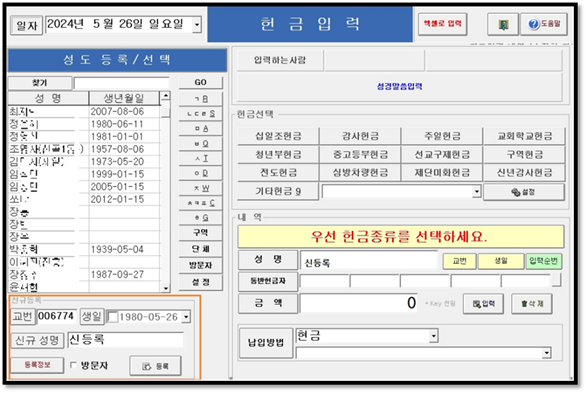Click the member list scroll down arrow
This screenshot has height=393, width=586.
click(165, 288)
